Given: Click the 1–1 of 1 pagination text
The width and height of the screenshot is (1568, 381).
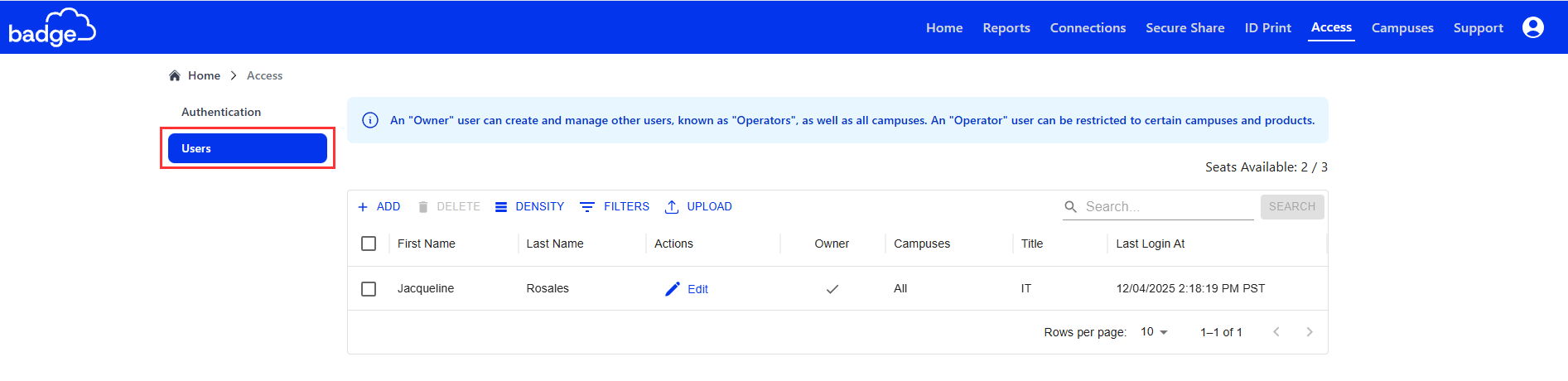Looking at the screenshot, I should (x=1221, y=332).
